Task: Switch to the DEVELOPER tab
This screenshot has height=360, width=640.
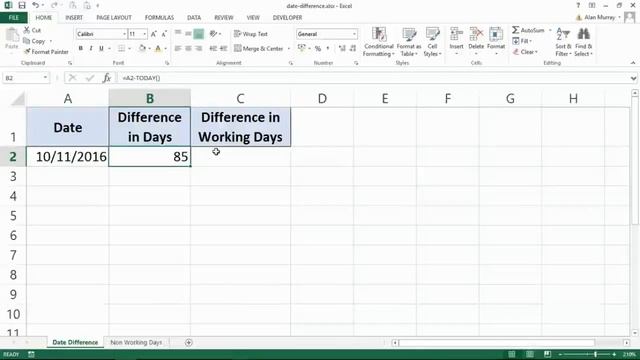Action: (x=287, y=18)
